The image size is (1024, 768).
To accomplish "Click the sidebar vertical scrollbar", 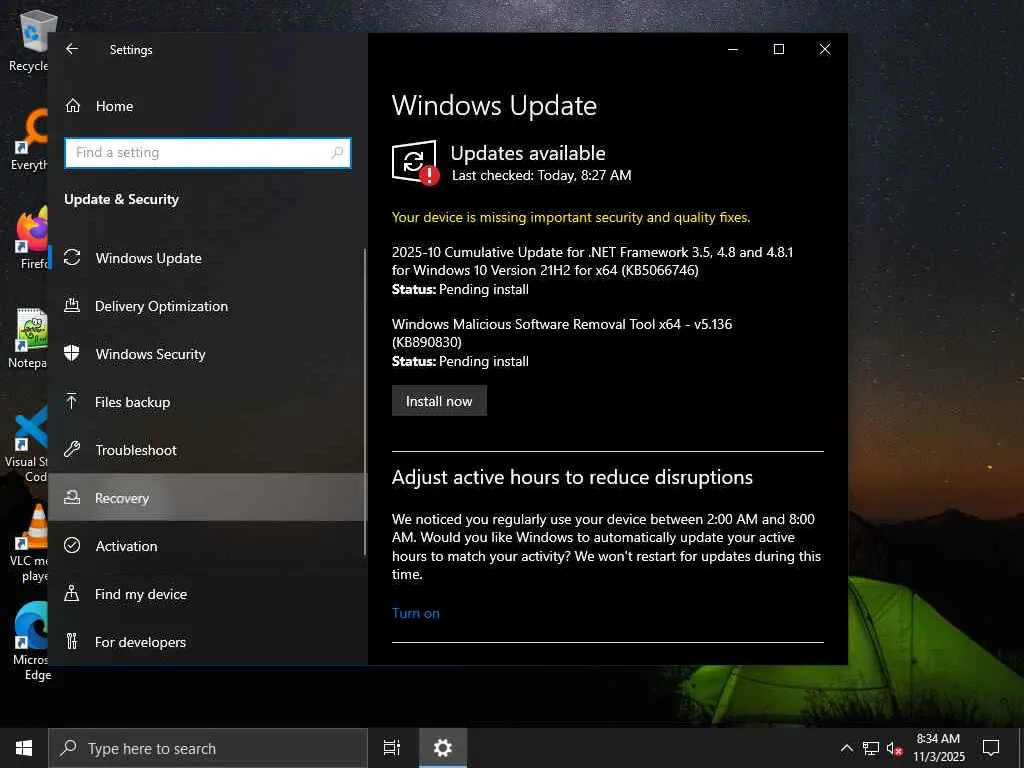I will pyautogui.click(x=364, y=402).
